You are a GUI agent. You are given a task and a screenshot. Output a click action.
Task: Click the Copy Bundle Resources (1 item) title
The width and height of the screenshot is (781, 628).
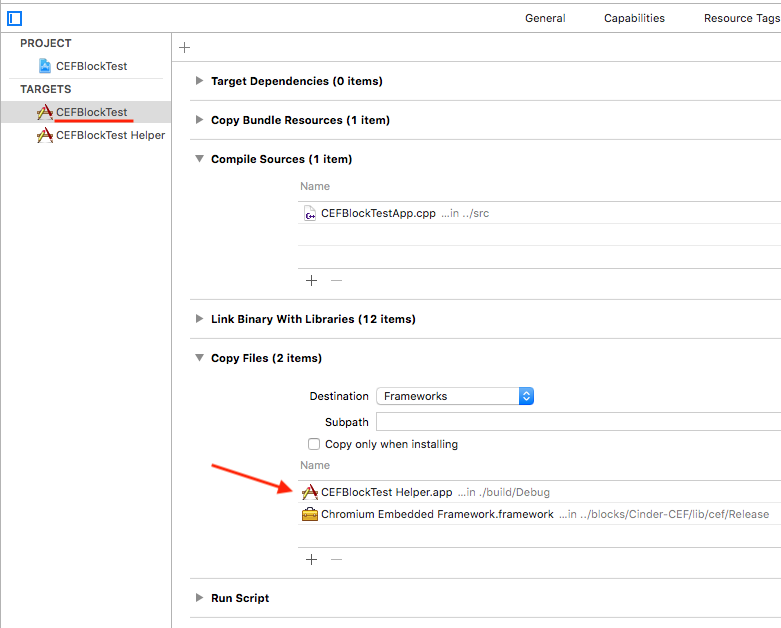[x=300, y=120]
